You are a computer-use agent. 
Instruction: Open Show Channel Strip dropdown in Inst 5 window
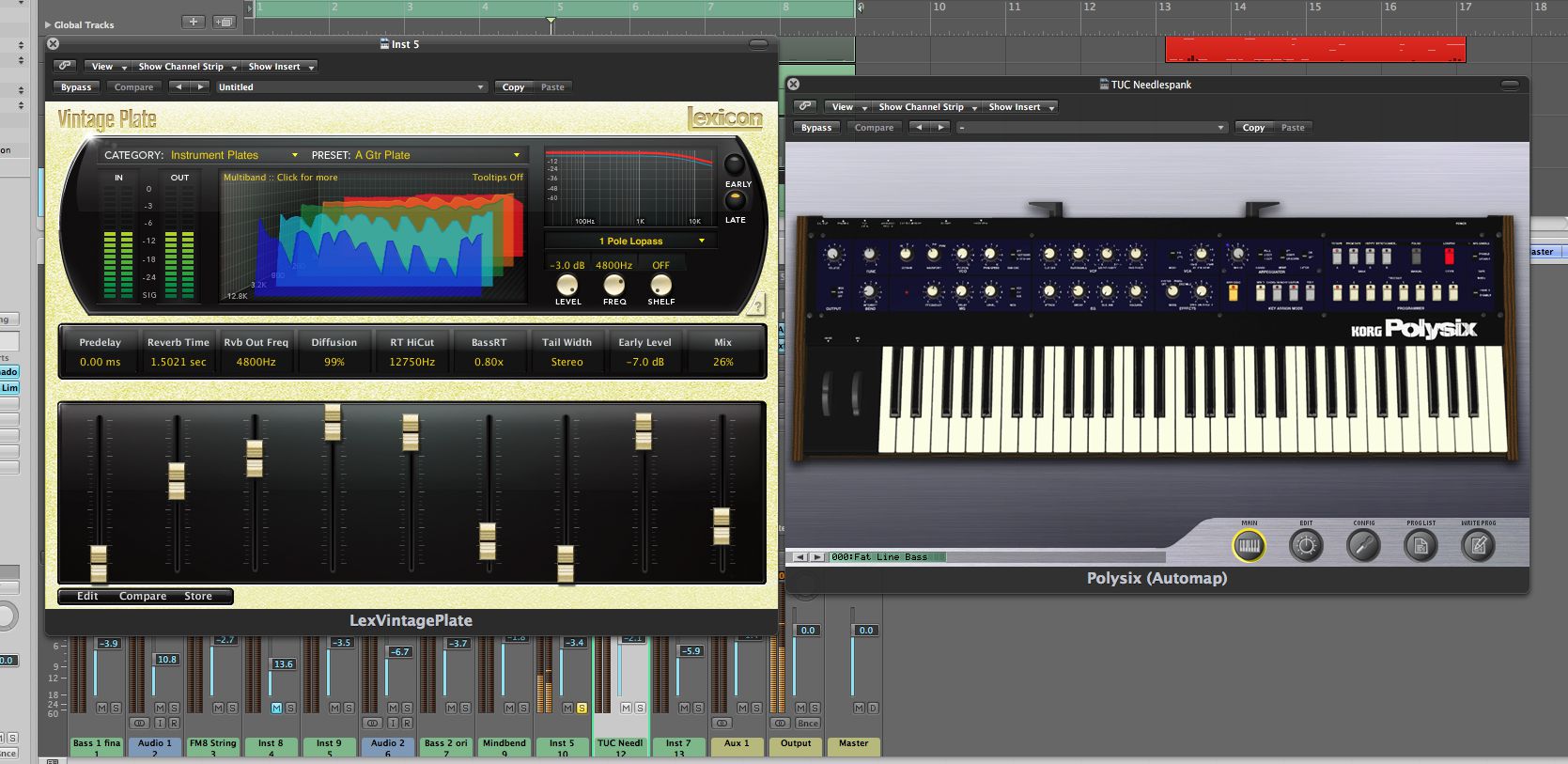pos(187,67)
